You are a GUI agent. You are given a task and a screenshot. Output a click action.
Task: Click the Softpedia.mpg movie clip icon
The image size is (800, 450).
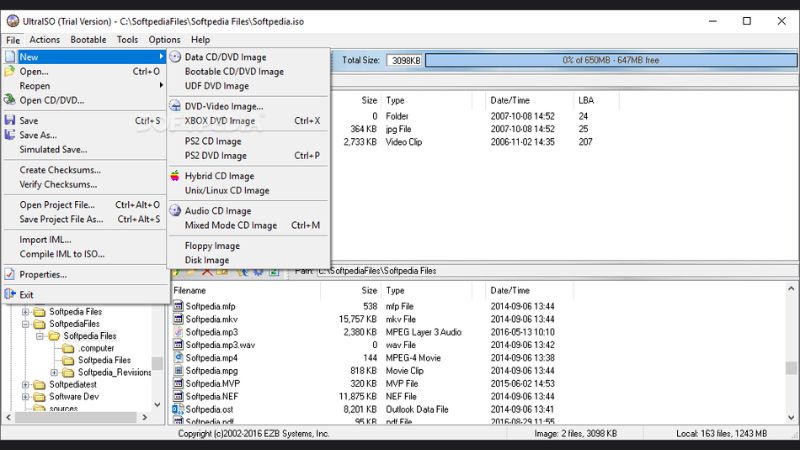178,370
